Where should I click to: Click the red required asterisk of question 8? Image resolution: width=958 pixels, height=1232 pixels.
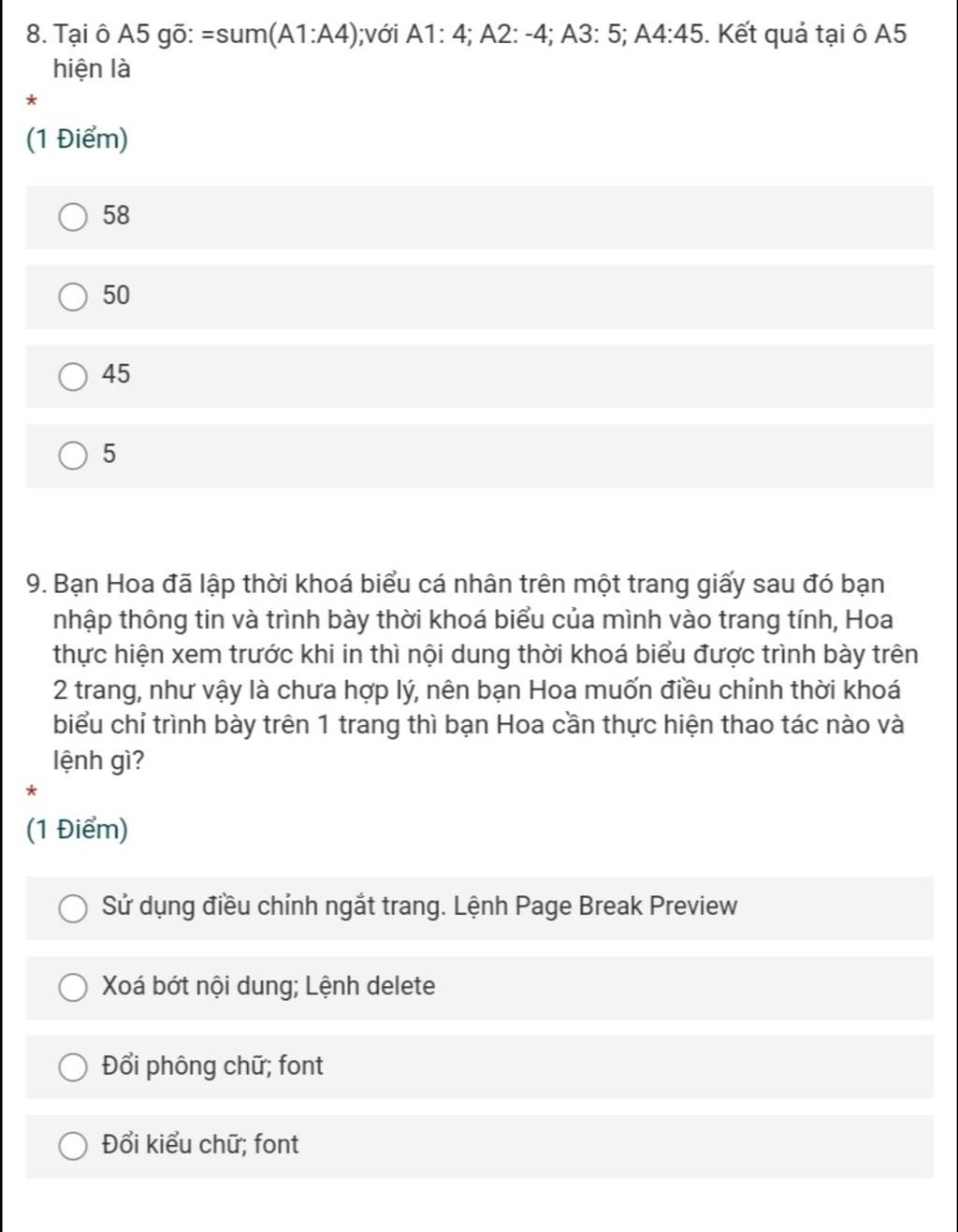32,99
